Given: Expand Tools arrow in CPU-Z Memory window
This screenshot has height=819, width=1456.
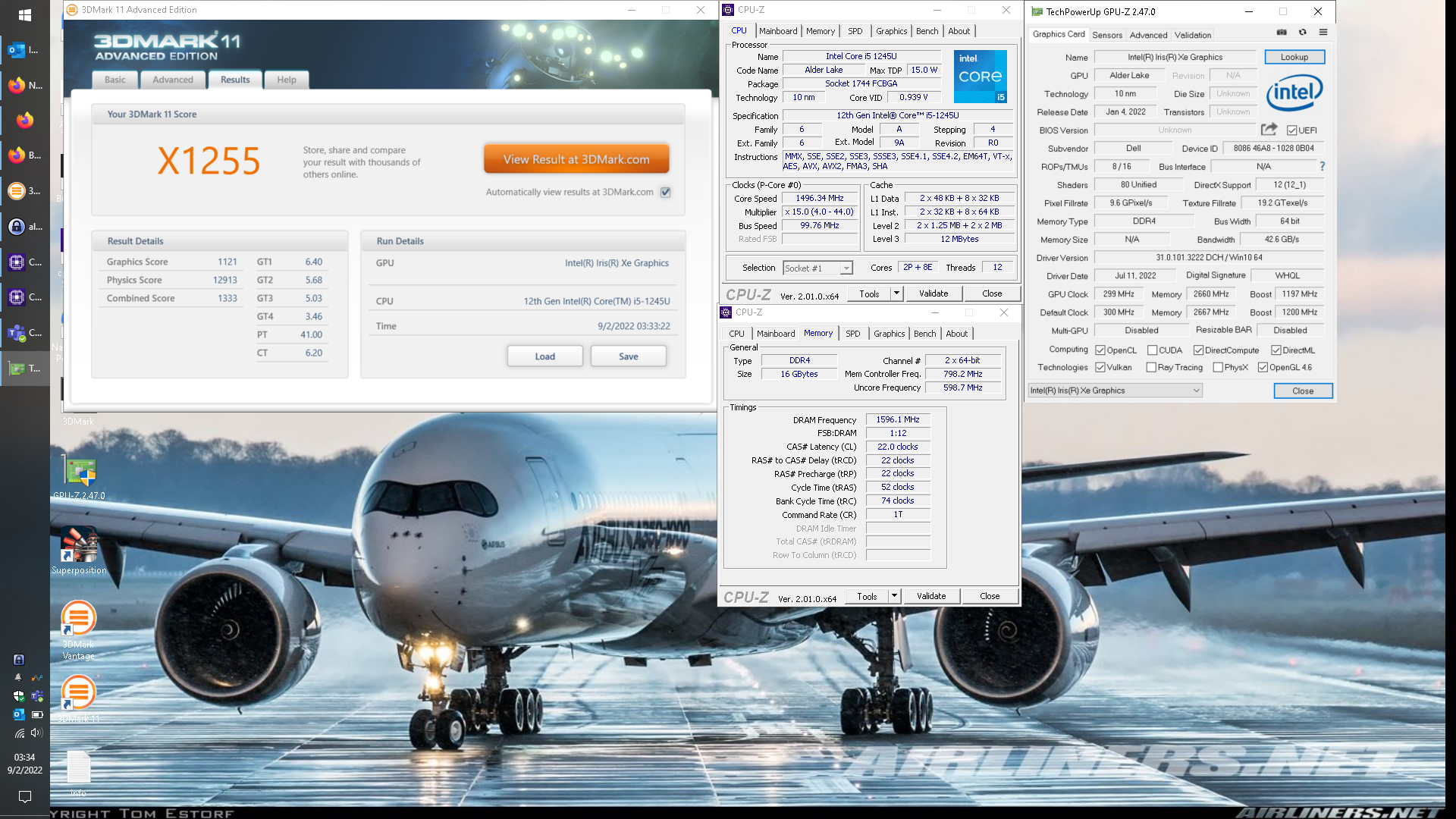Looking at the screenshot, I should [x=894, y=596].
